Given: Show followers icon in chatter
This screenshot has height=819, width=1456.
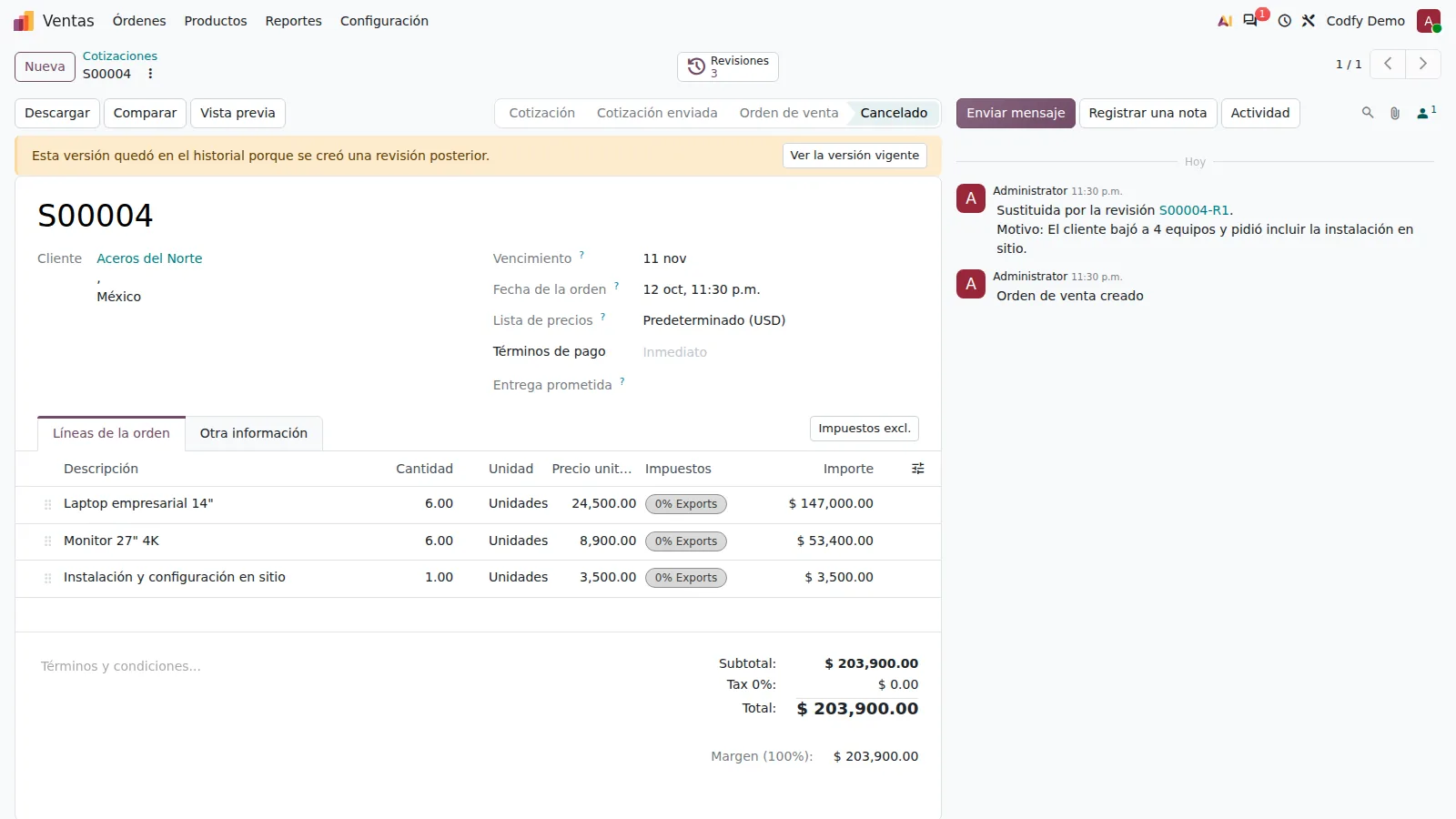Looking at the screenshot, I should [x=1426, y=113].
